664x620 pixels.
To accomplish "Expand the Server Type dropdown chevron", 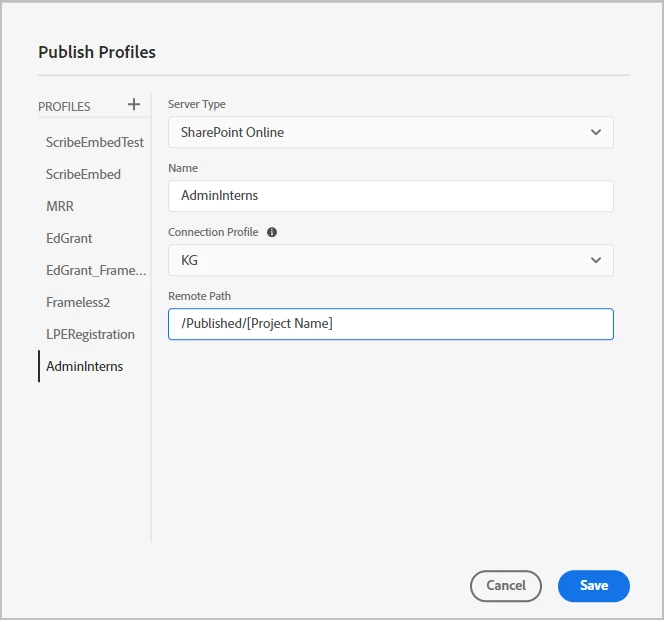I will pyautogui.click(x=596, y=132).
